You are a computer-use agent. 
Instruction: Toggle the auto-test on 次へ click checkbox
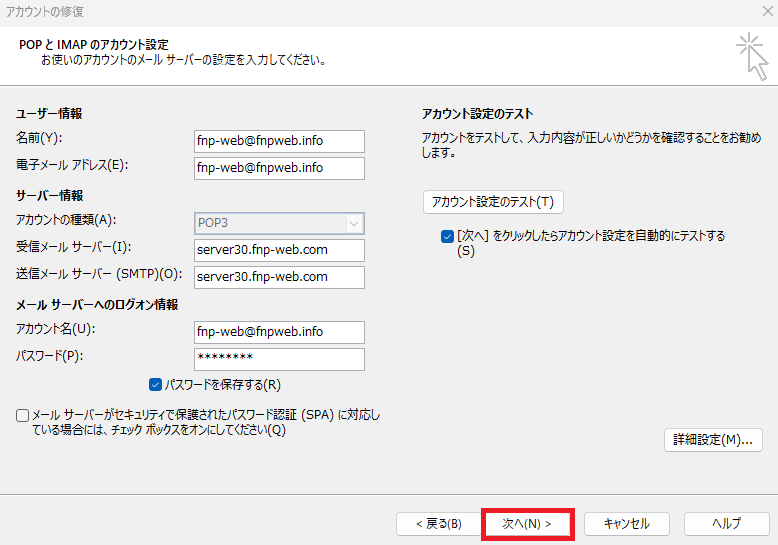point(447,236)
